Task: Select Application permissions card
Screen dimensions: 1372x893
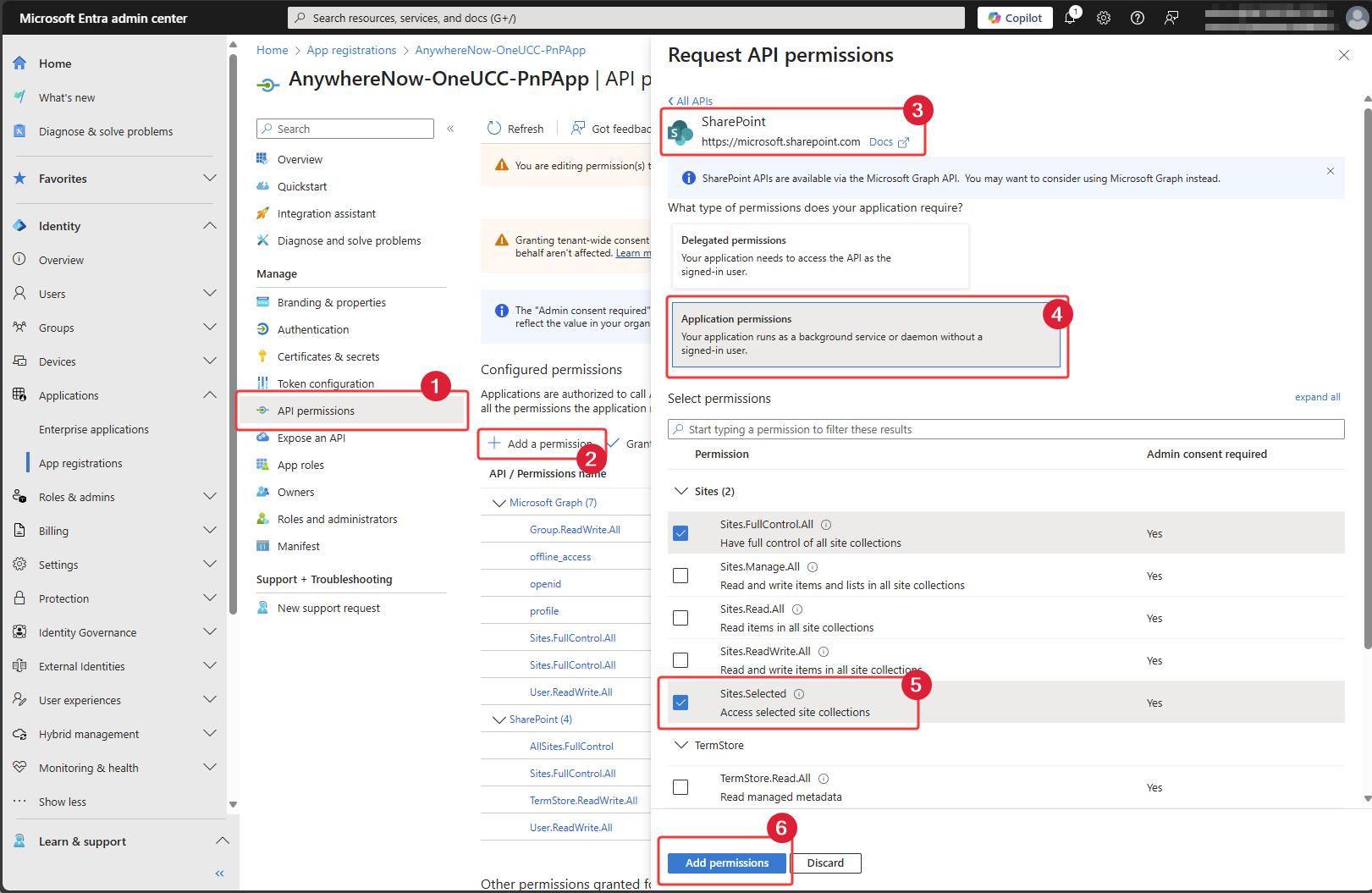Action: point(866,335)
